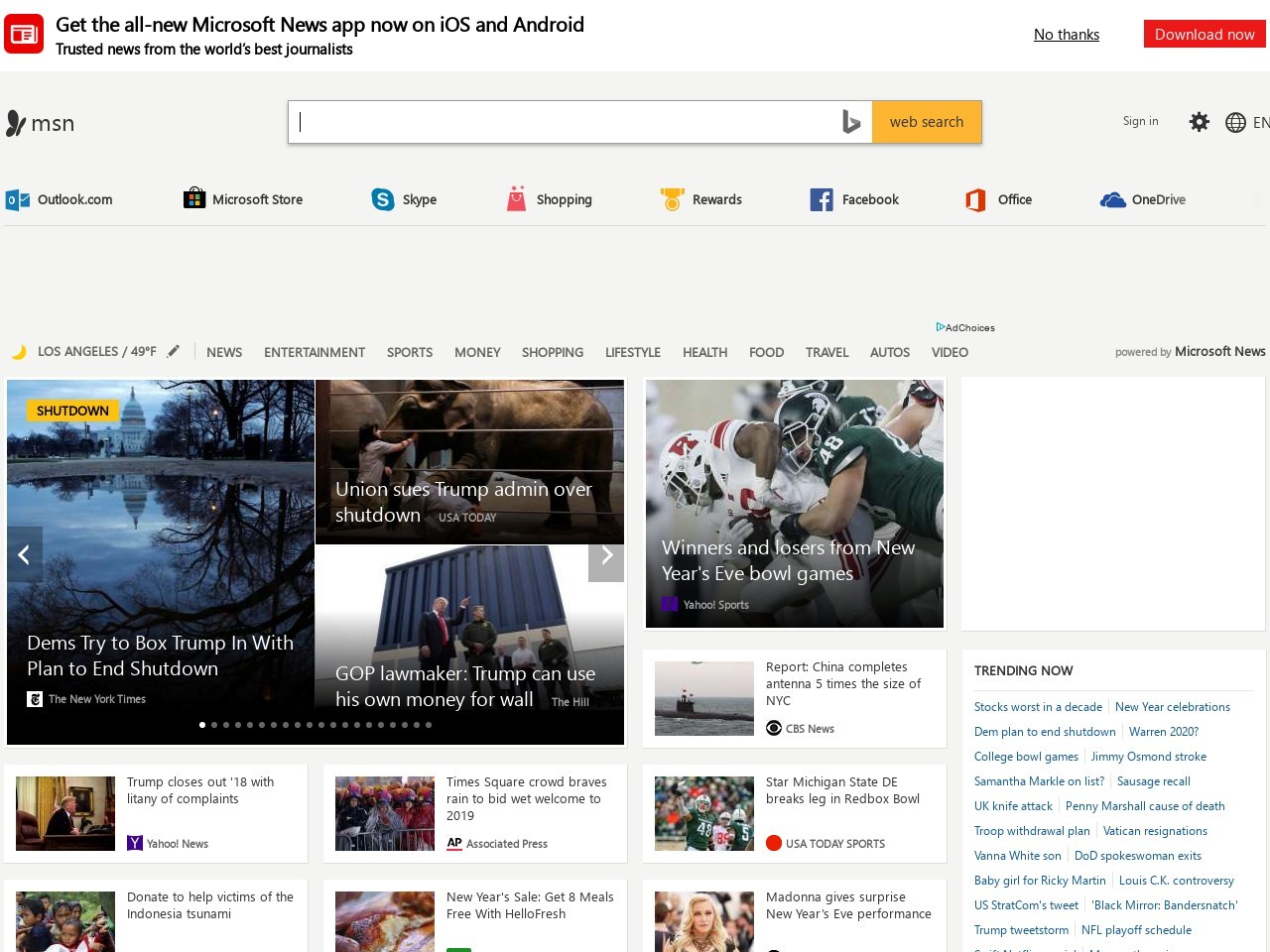
Task: Click the msn butterfly logo
Action: (16, 123)
